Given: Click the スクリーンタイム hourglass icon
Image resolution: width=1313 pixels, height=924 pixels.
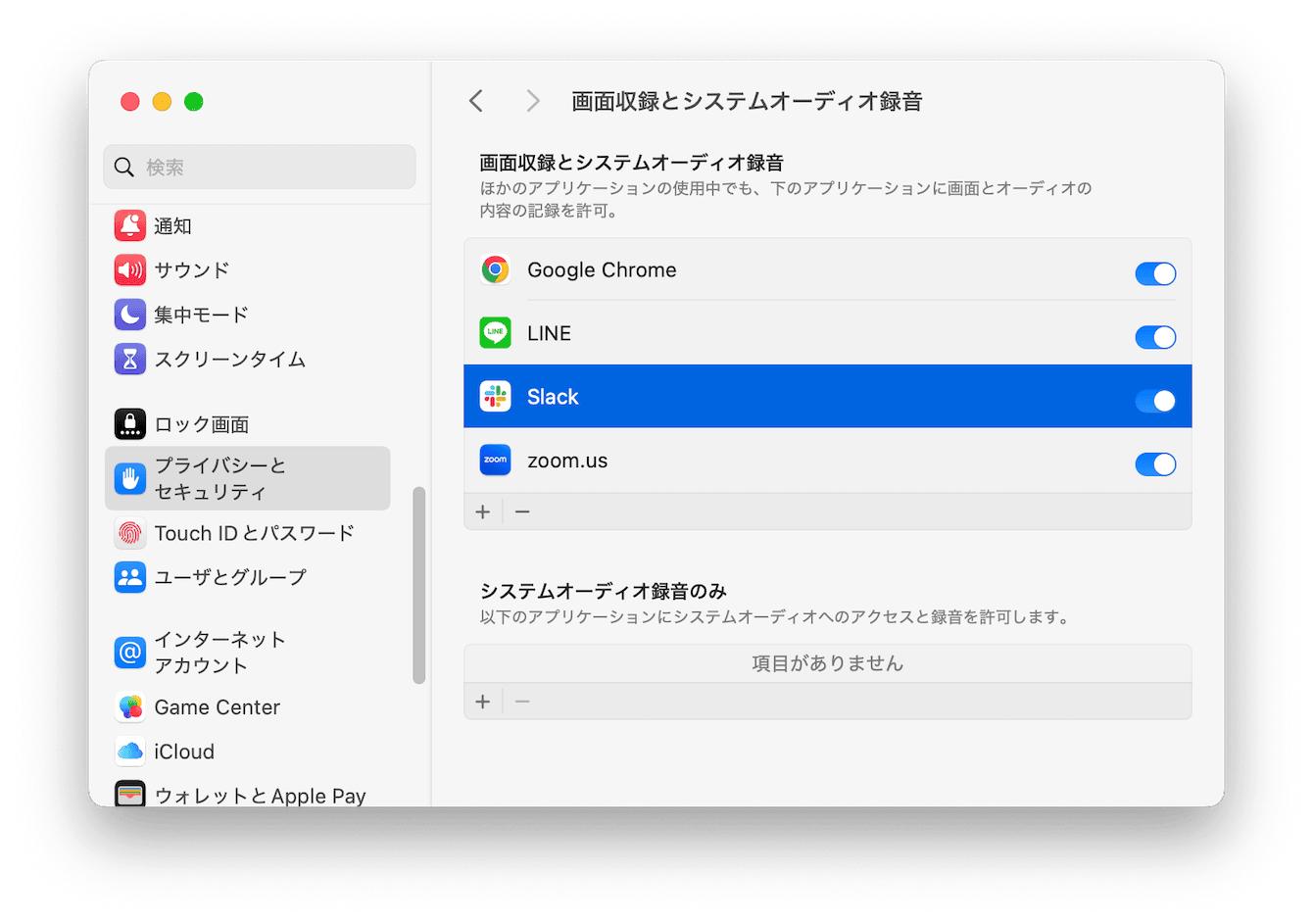Looking at the screenshot, I should pos(130,359).
